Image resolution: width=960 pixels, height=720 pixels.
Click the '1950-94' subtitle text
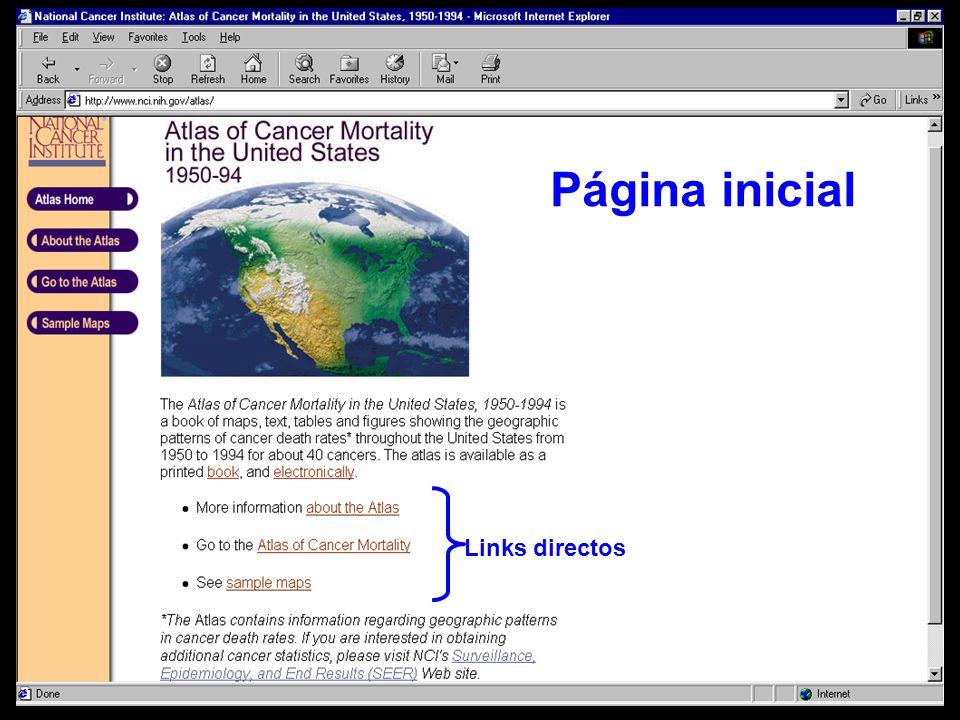[x=203, y=175]
